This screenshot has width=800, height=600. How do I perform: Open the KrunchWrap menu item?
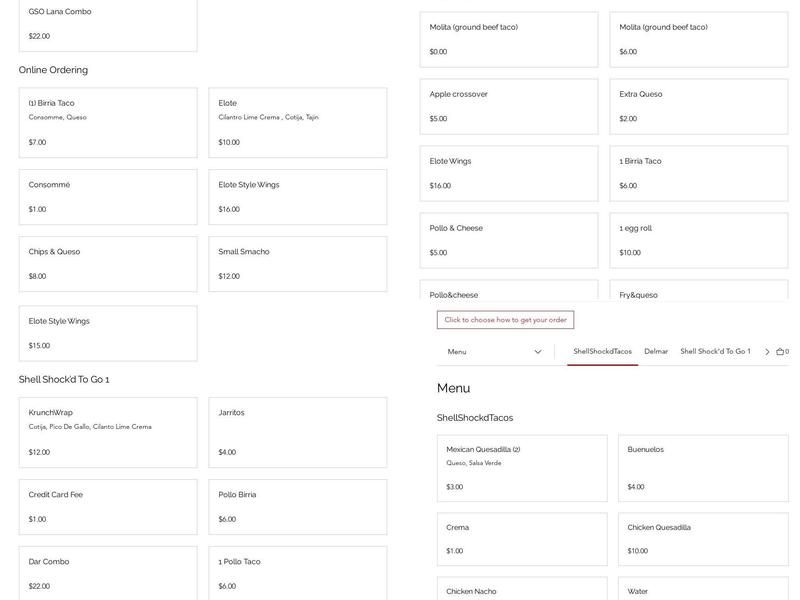click(x=108, y=432)
